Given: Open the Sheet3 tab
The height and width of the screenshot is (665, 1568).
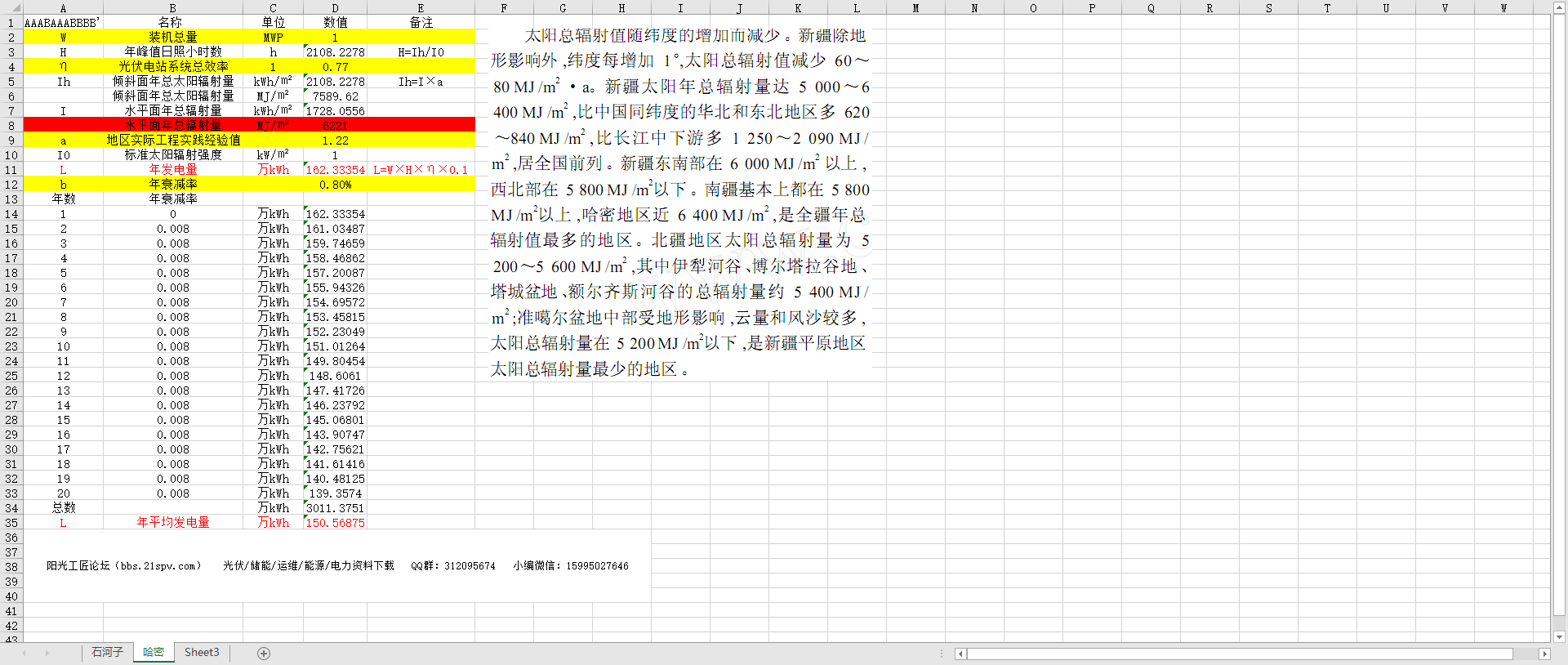Looking at the screenshot, I should click(202, 652).
